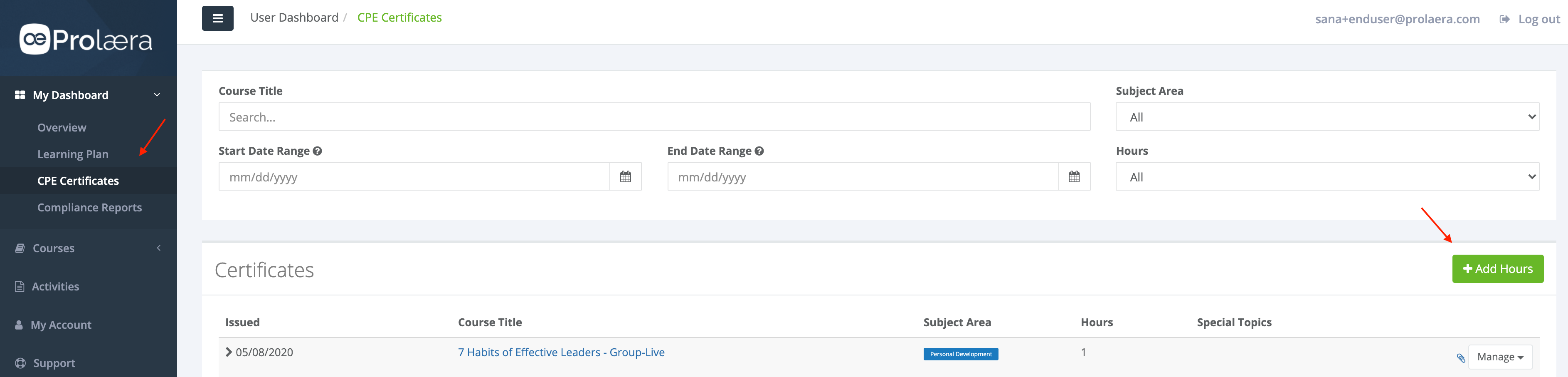
Task: Click the user email sana+enduser@prolaera.com
Action: click(1397, 19)
